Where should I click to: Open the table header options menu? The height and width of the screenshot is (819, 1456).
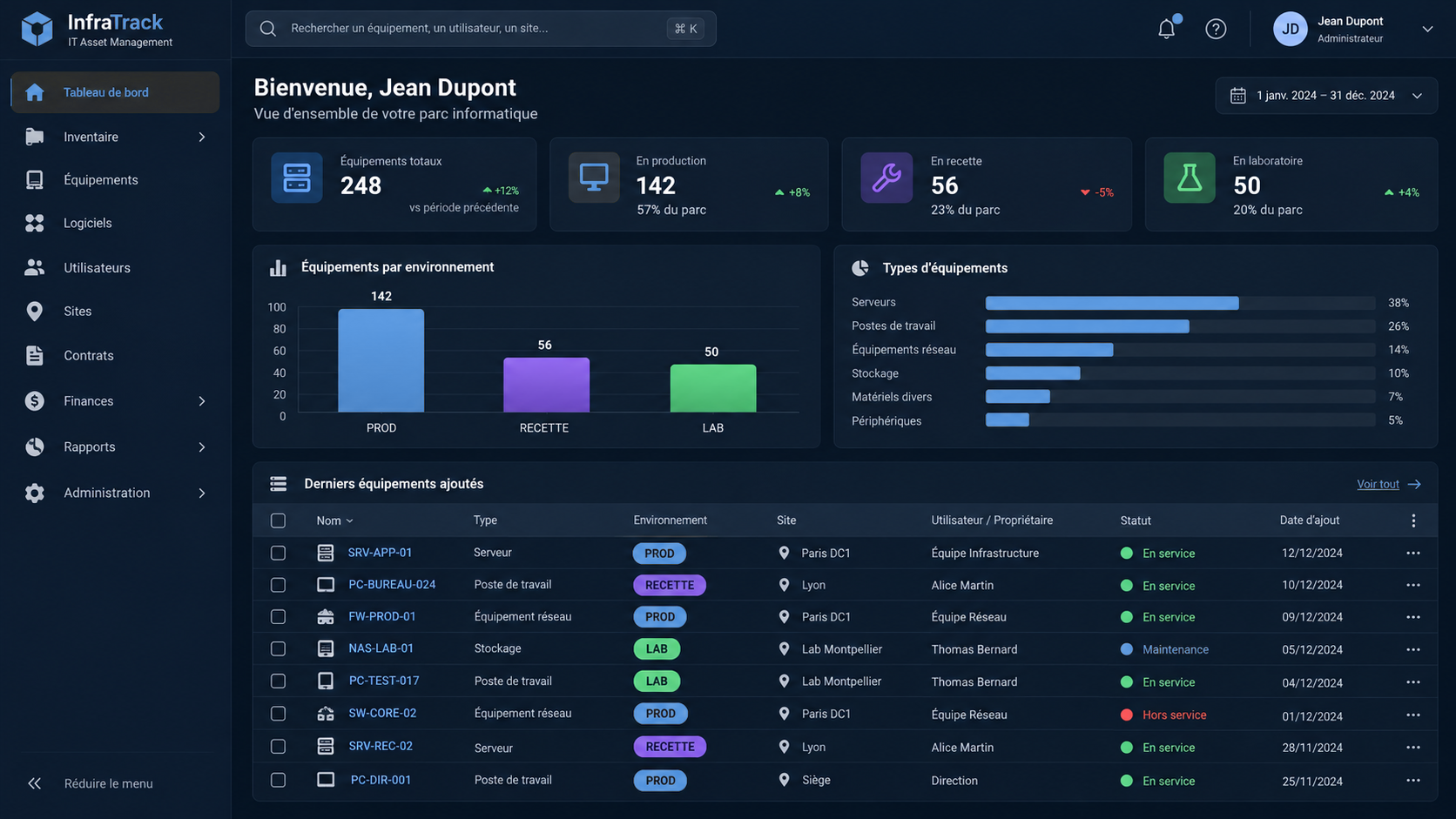(x=1412, y=520)
